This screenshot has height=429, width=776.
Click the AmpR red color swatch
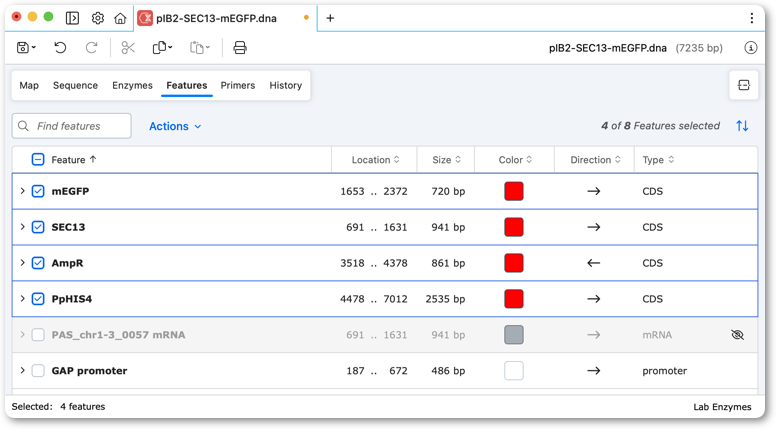[514, 263]
